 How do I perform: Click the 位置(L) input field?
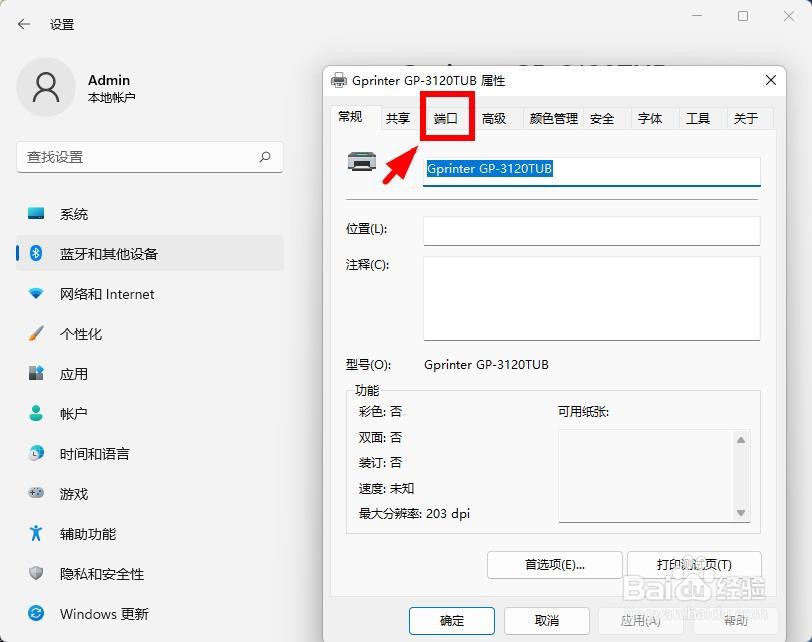pos(591,231)
